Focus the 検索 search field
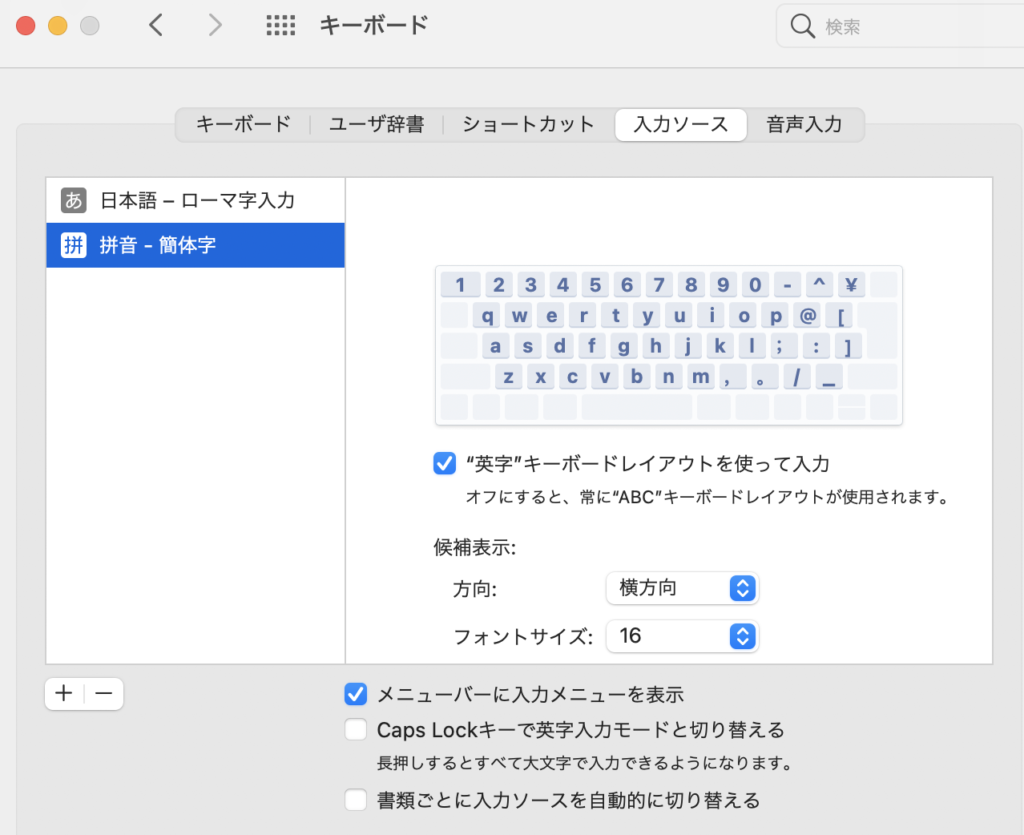Image resolution: width=1024 pixels, height=835 pixels. tap(901, 26)
